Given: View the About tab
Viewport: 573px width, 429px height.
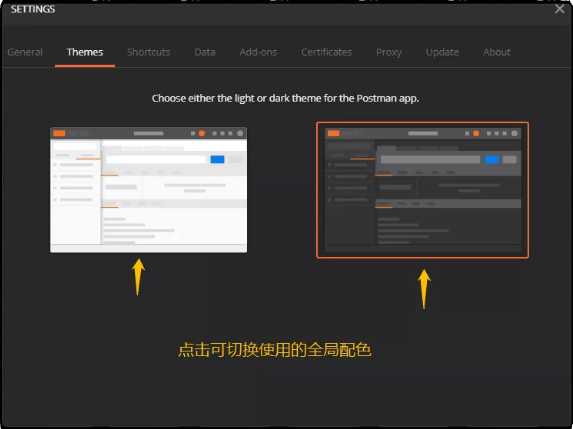Looking at the screenshot, I should pyautogui.click(x=497, y=52).
